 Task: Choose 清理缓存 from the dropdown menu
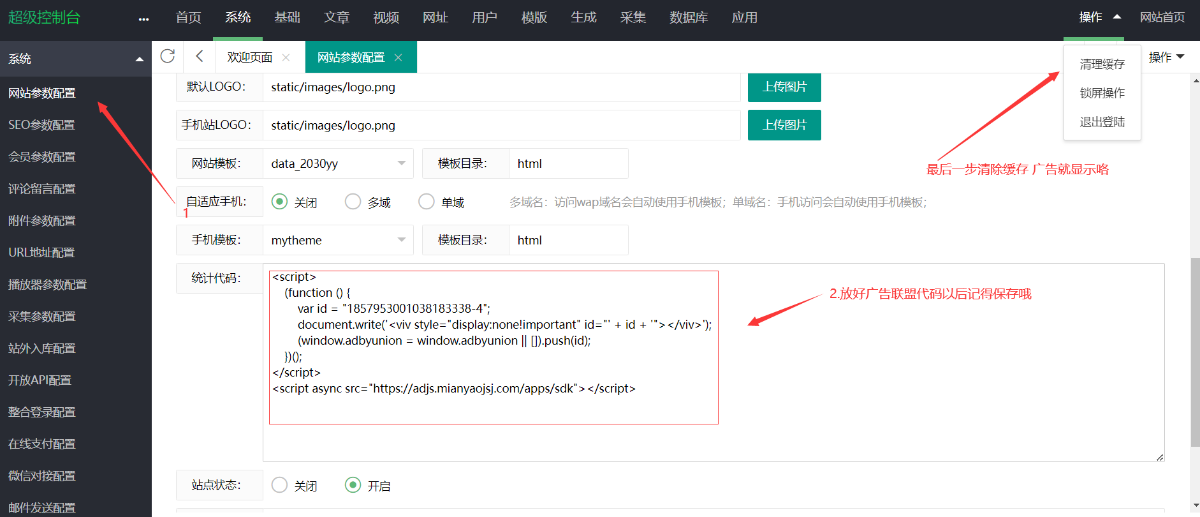1102,64
